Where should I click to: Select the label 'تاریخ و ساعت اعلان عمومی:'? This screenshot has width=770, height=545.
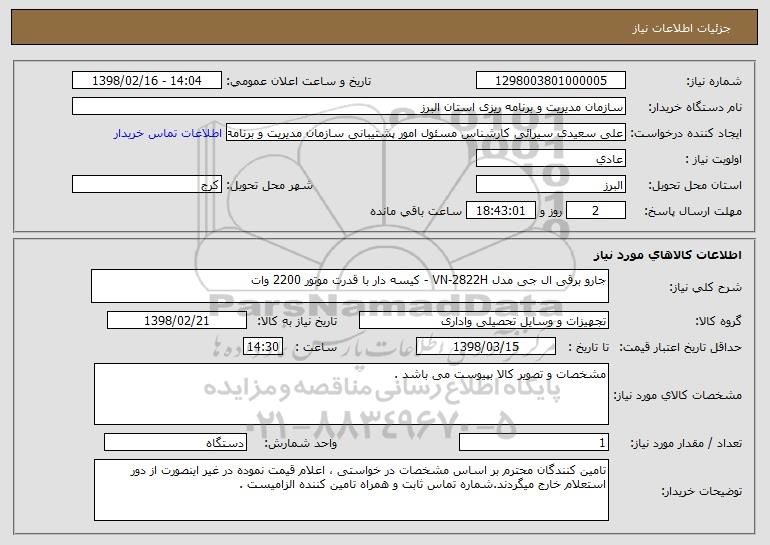[x=299, y=81]
